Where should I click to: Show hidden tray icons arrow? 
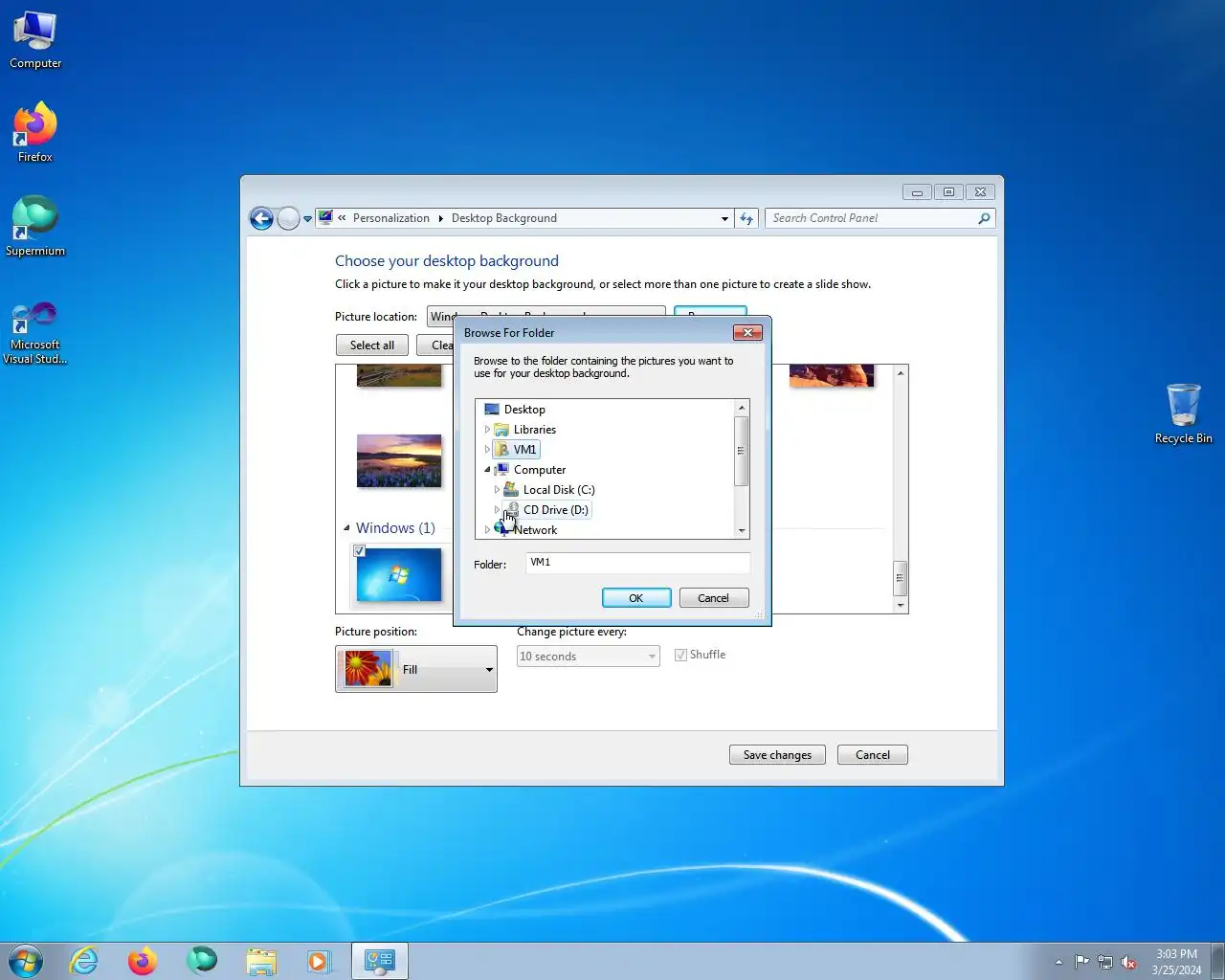tap(1058, 962)
